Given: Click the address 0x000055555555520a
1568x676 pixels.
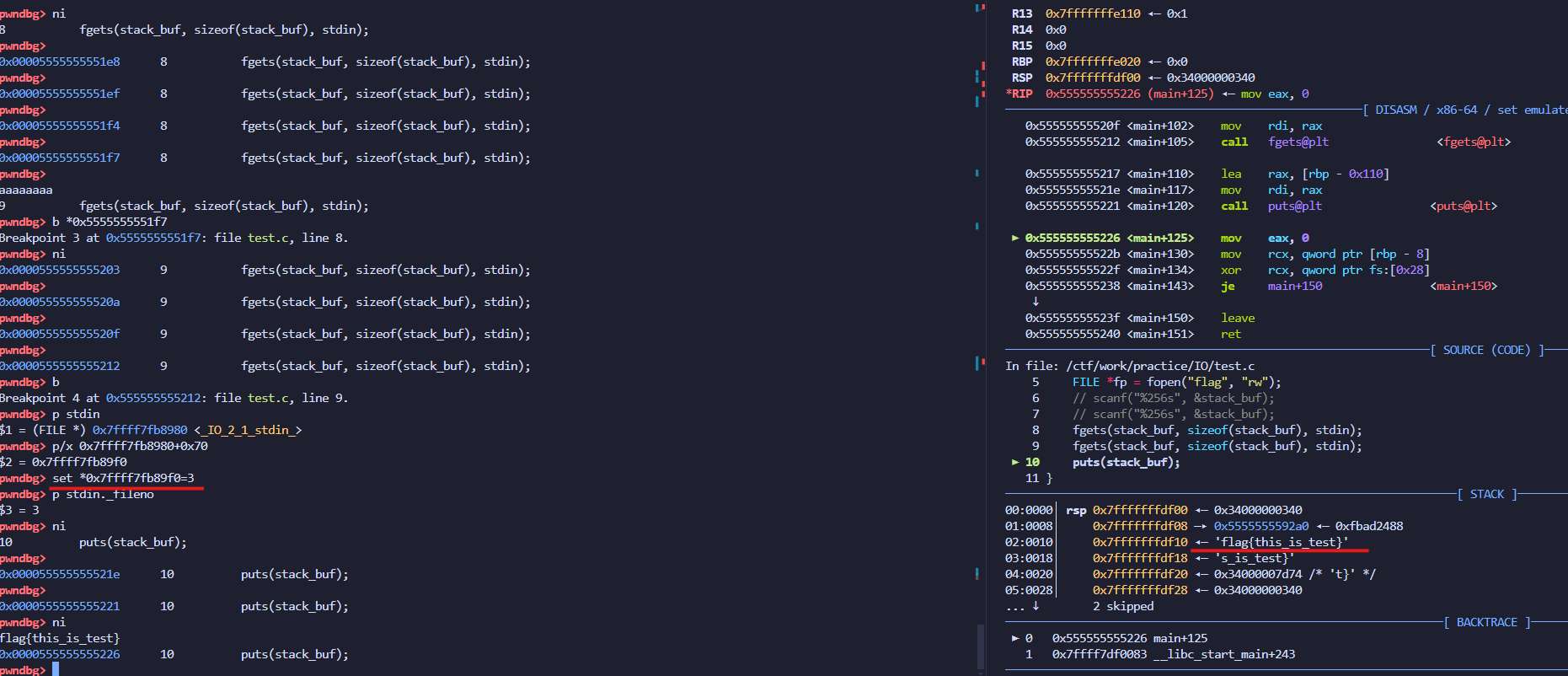Looking at the screenshot, I should [x=60, y=302].
